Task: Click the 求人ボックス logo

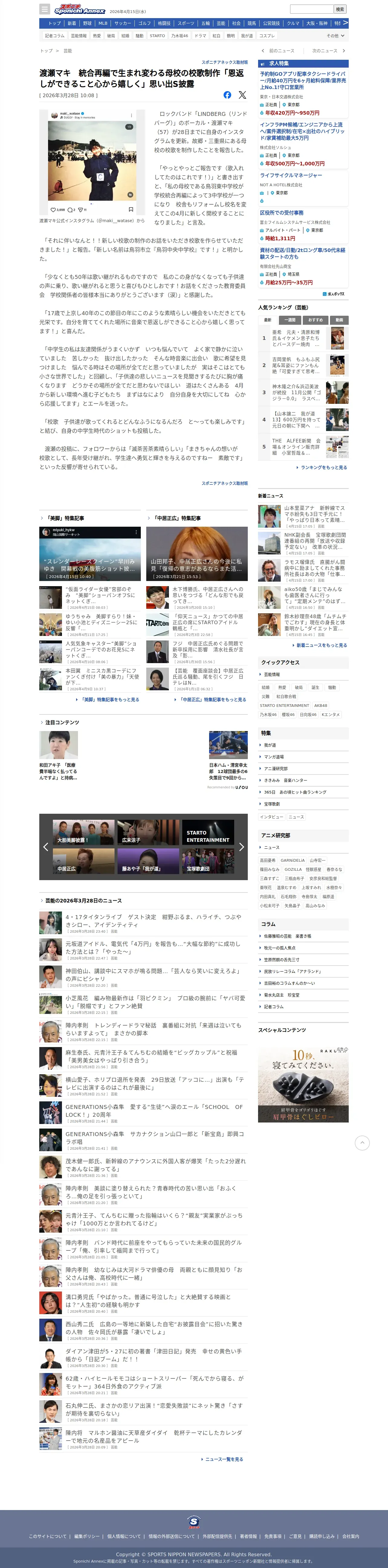Action: coord(333,294)
